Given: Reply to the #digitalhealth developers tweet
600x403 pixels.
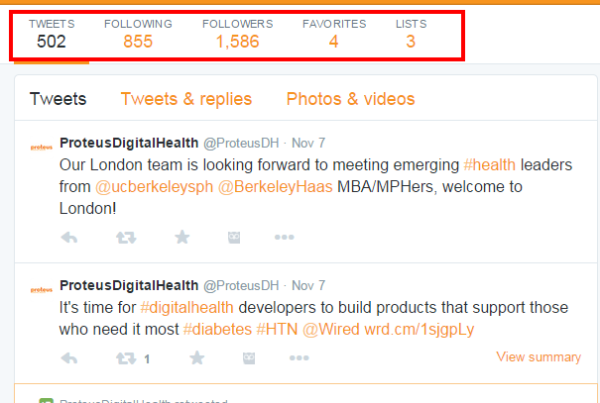Looking at the screenshot, I should click(x=69, y=359).
